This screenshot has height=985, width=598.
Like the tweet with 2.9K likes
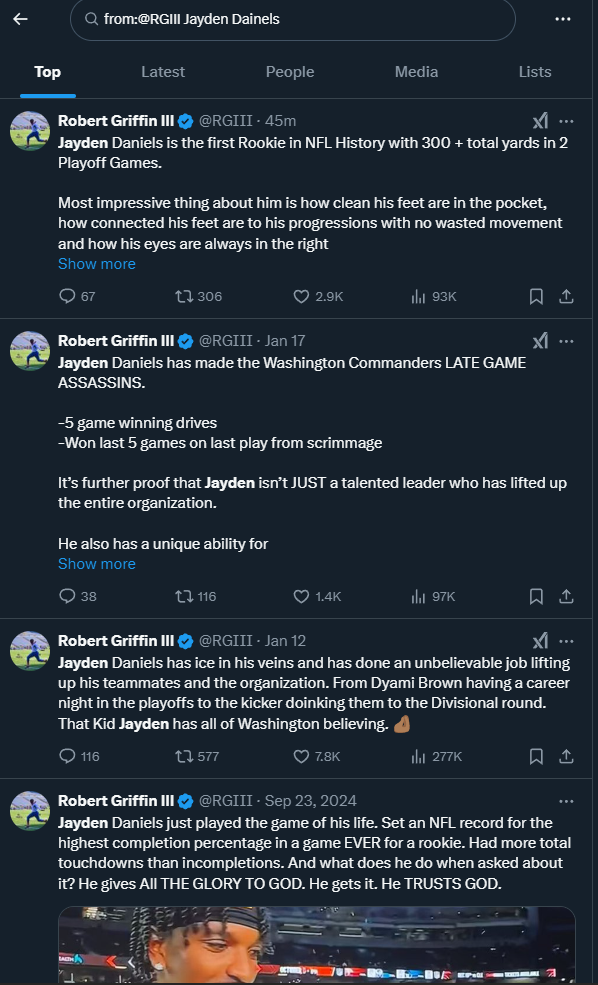click(318, 296)
